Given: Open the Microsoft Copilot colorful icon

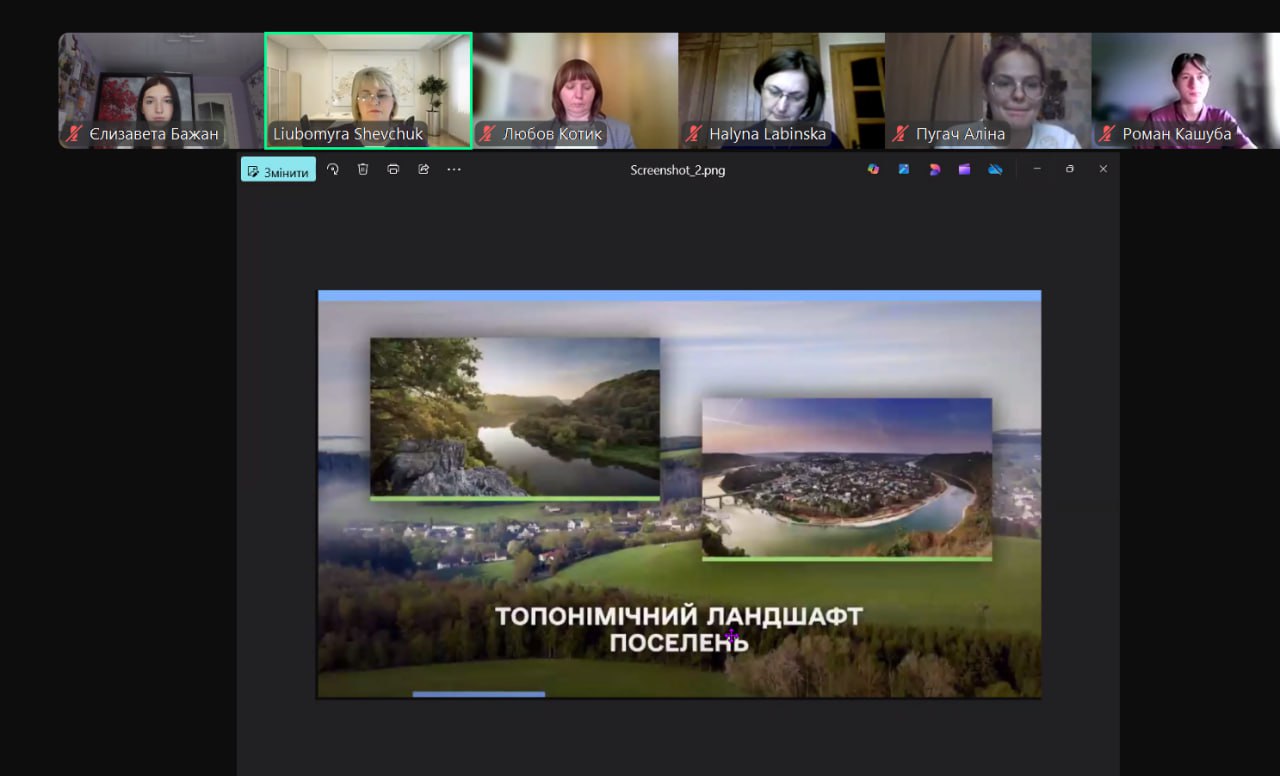Looking at the screenshot, I should [873, 170].
